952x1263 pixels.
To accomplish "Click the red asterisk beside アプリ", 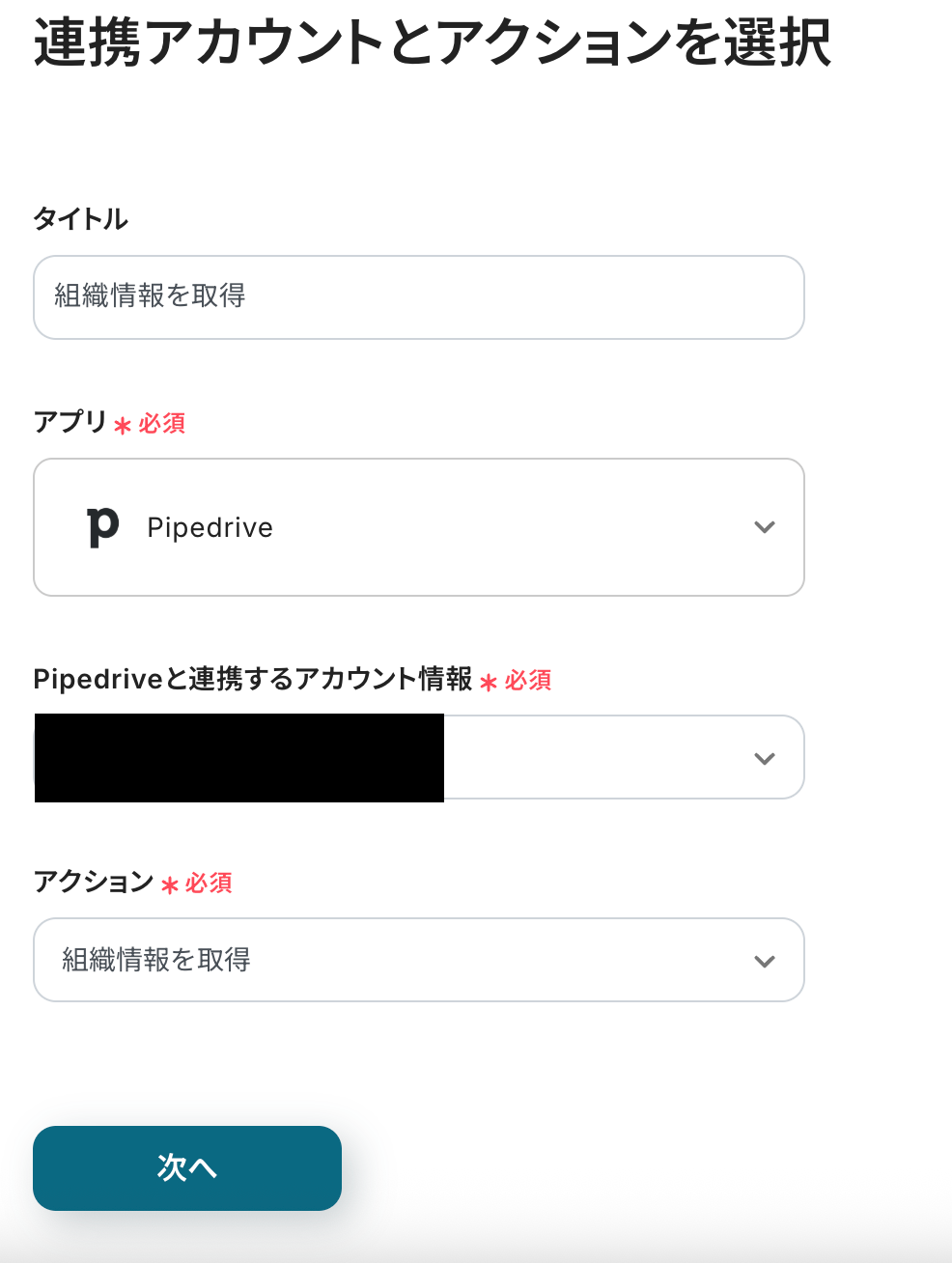I will click(x=123, y=425).
